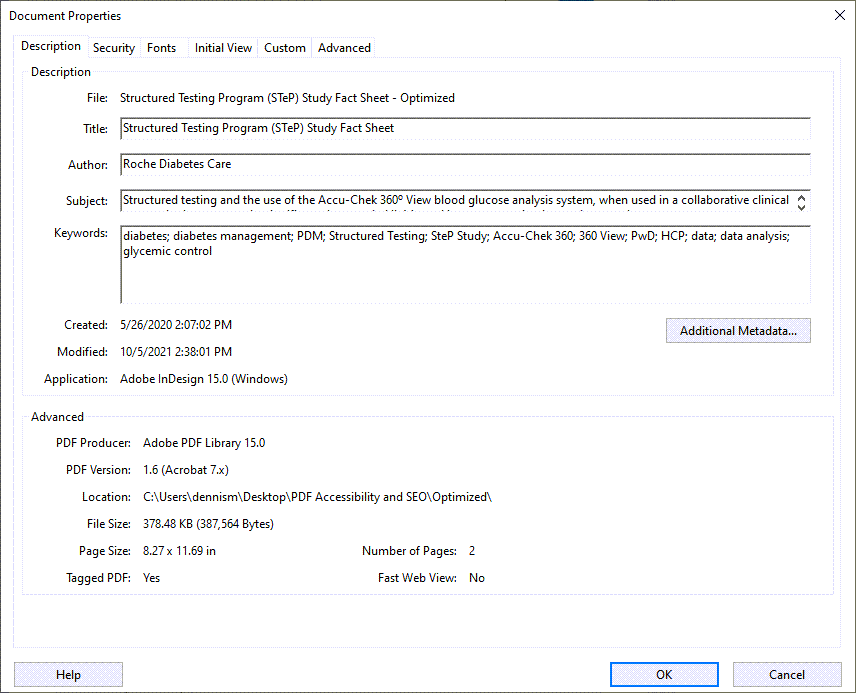Click Adobe InDesign 15.0 (Windows) application value

[x=204, y=379]
